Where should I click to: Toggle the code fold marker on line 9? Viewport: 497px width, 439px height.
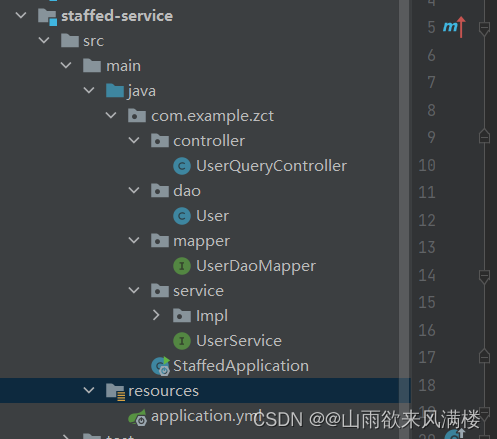coord(484,136)
